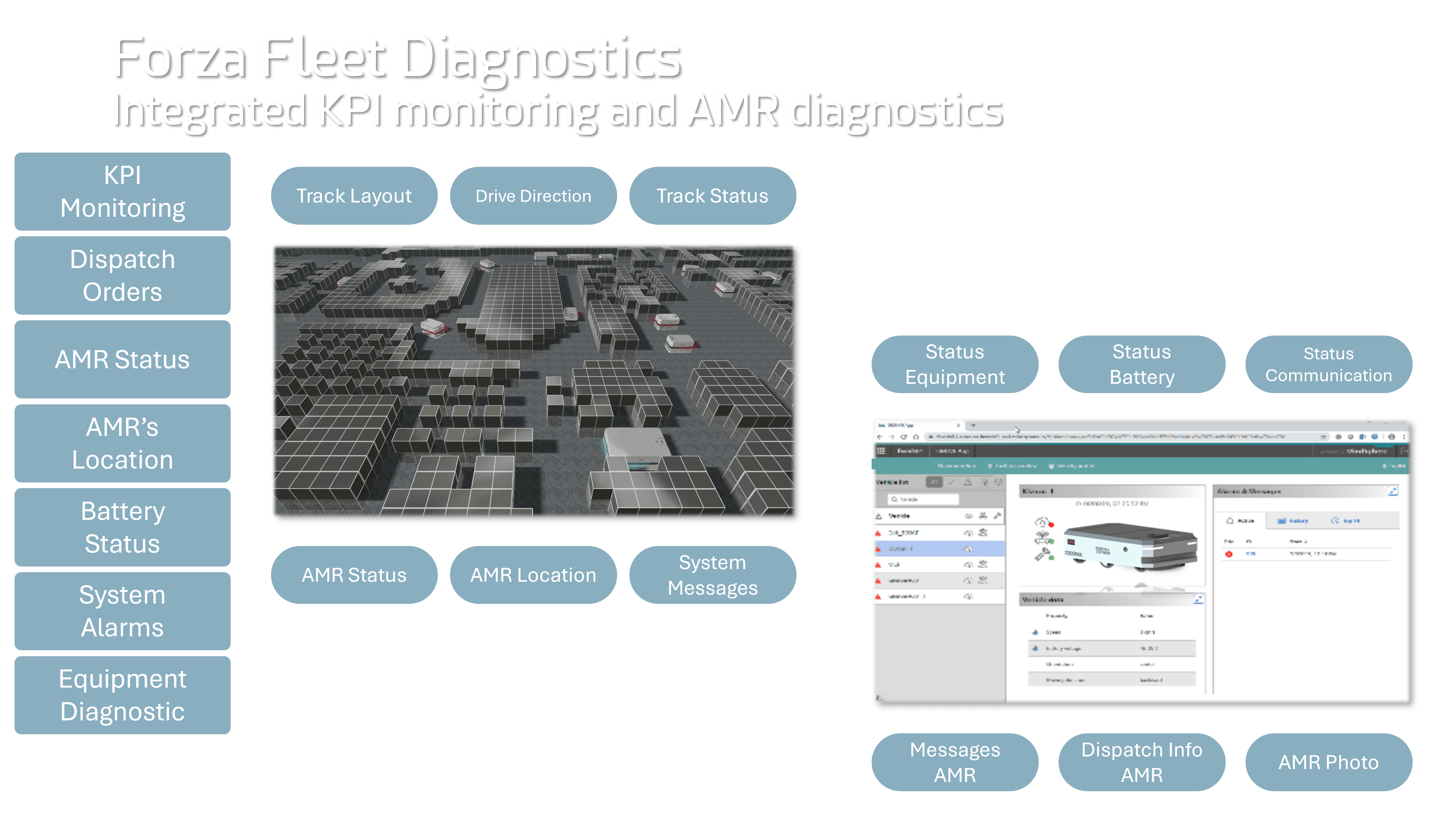Switch to the Active alarms tab
This screenshot has height=819, width=1456.
(x=1240, y=521)
